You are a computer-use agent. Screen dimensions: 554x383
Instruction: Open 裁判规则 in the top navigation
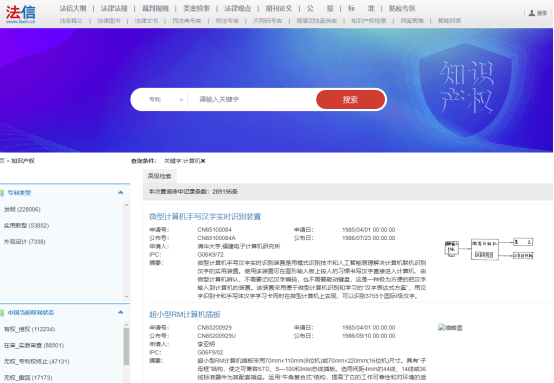point(155,8)
